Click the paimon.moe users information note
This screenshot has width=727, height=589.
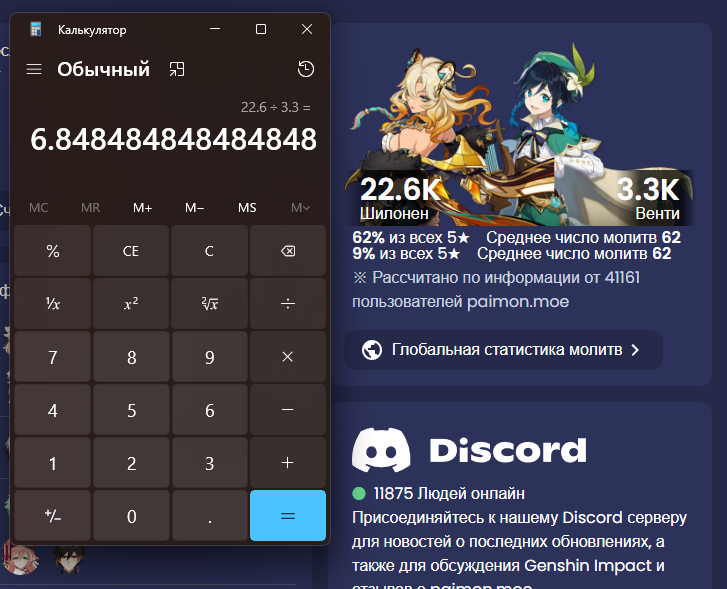(496, 289)
